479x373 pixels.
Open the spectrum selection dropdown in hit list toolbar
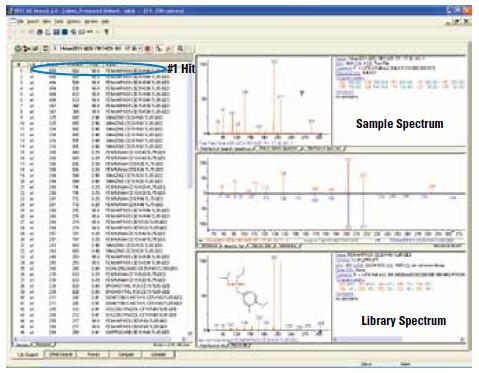[97, 49]
